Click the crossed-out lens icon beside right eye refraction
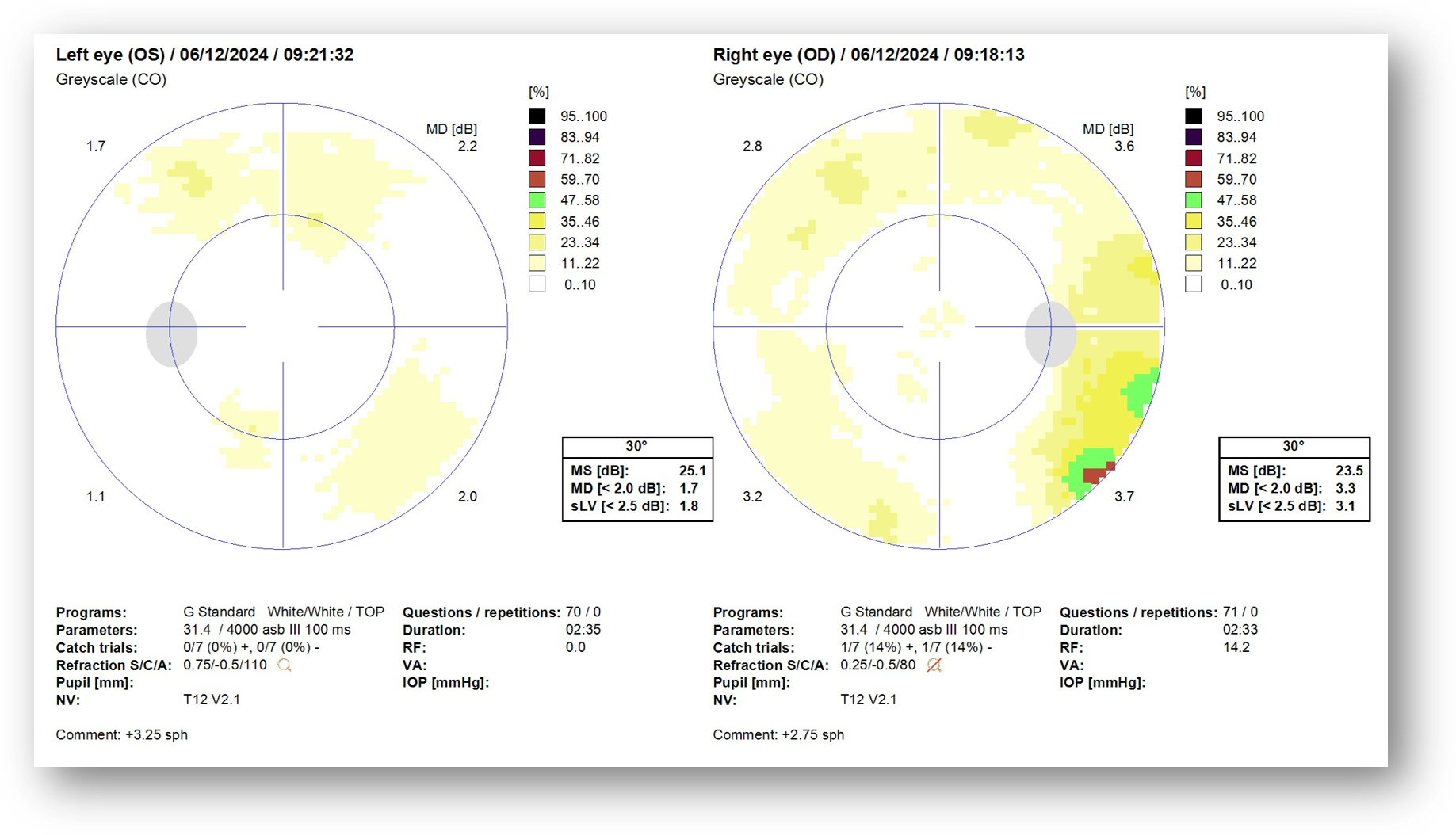1456x835 pixels. pyautogui.click(x=934, y=665)
